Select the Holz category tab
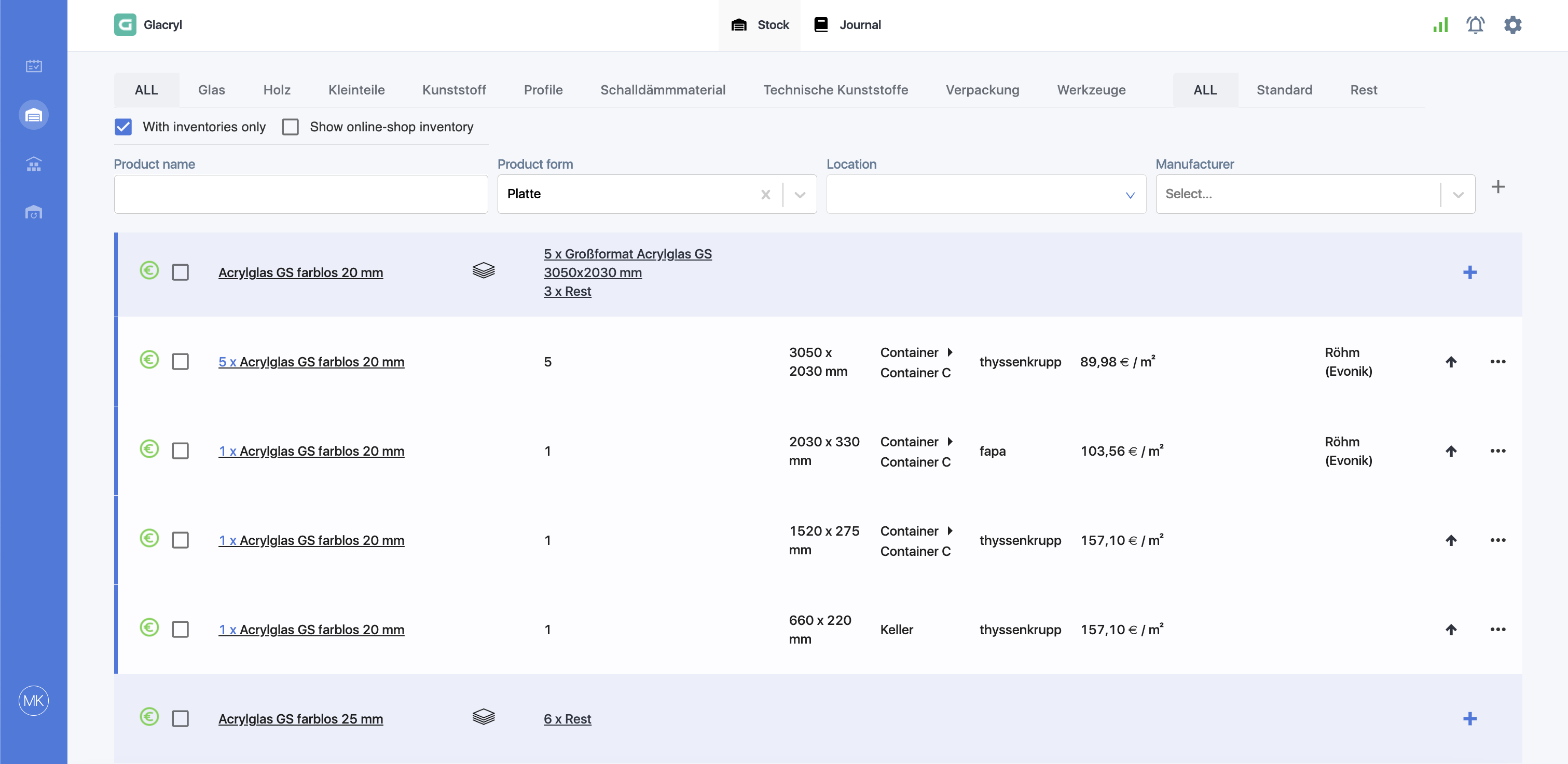 [x=277, y=90]
